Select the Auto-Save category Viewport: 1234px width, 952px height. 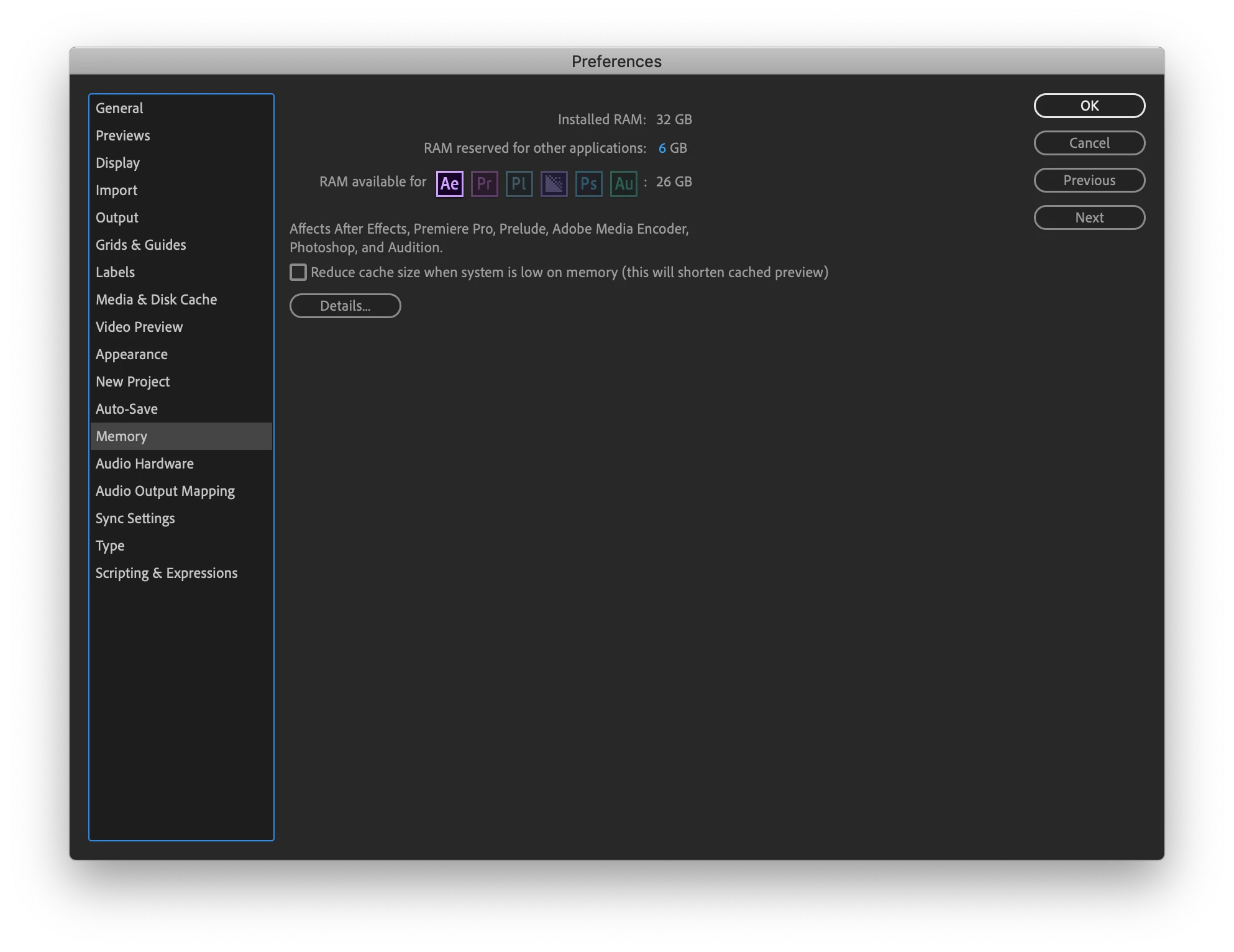click(126, 409)
